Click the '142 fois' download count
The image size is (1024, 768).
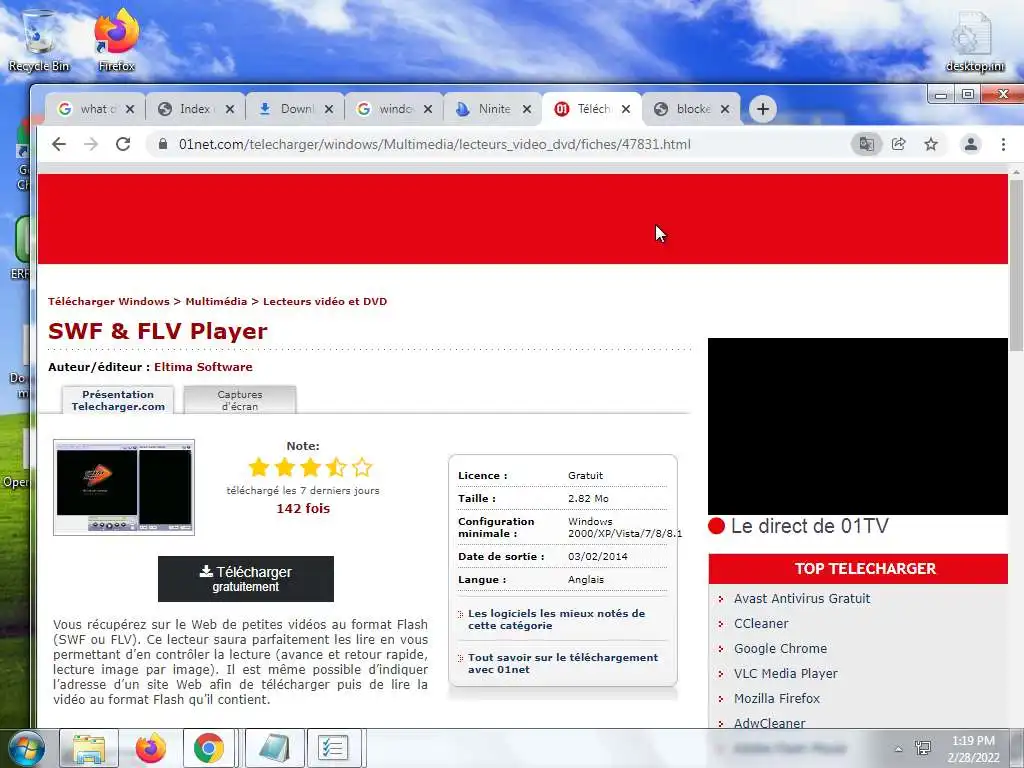303,508
